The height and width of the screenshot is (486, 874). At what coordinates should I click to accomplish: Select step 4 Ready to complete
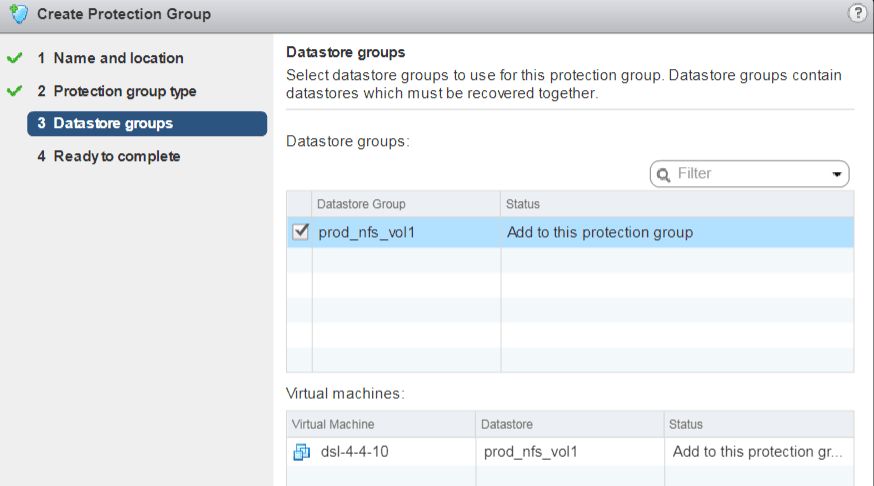pos(116,156)
